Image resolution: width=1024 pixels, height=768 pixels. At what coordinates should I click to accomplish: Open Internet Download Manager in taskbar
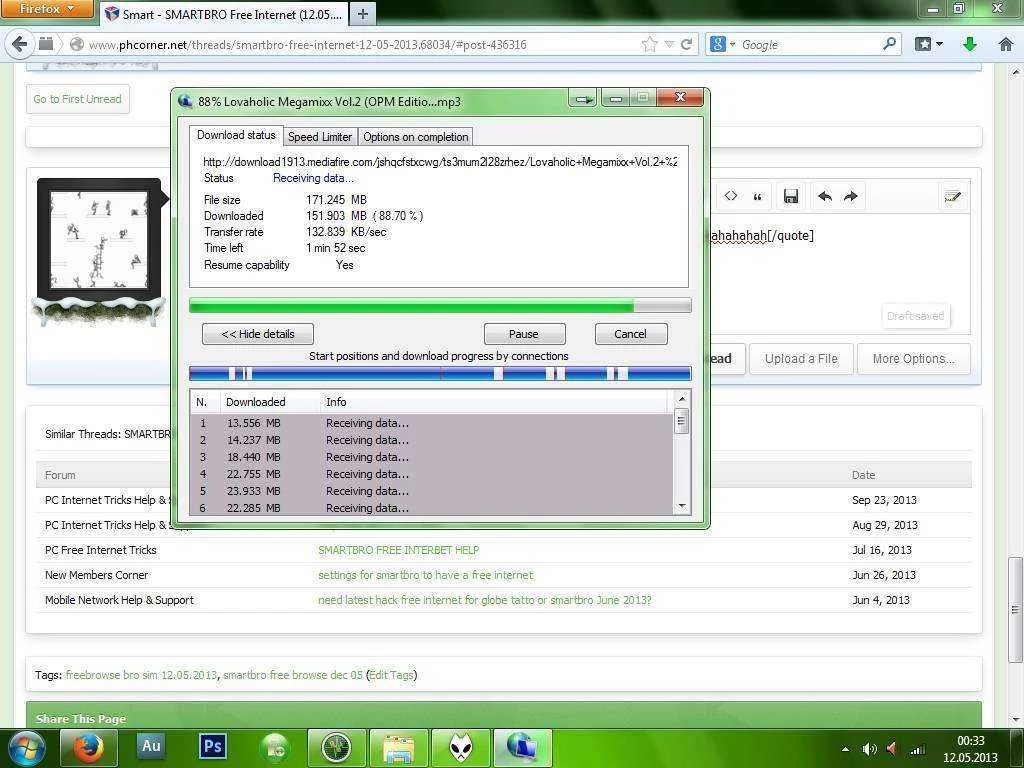pyautogui.click(x=522, y=748)
